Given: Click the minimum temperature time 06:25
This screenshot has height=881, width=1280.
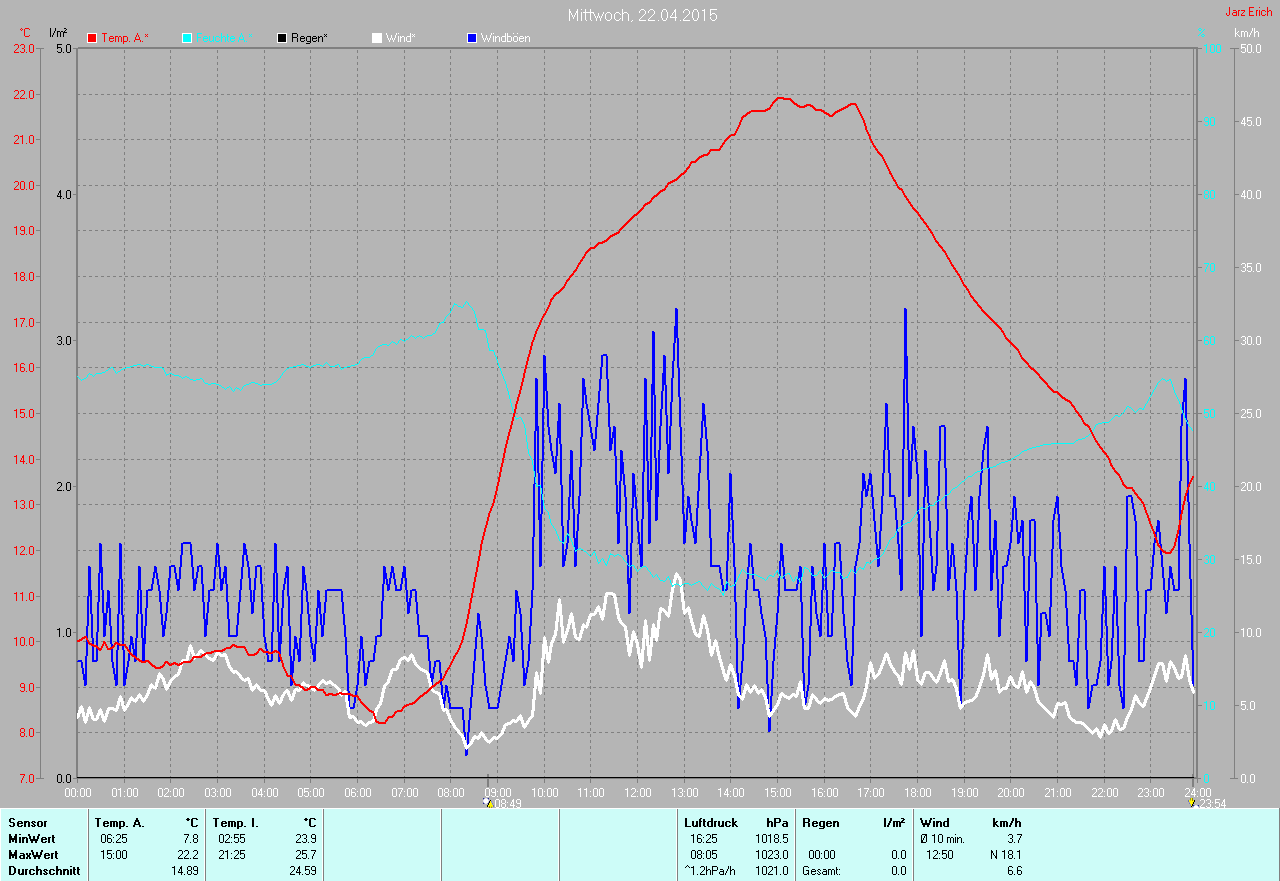Looking at the screenshot, I should click(114, 839).
